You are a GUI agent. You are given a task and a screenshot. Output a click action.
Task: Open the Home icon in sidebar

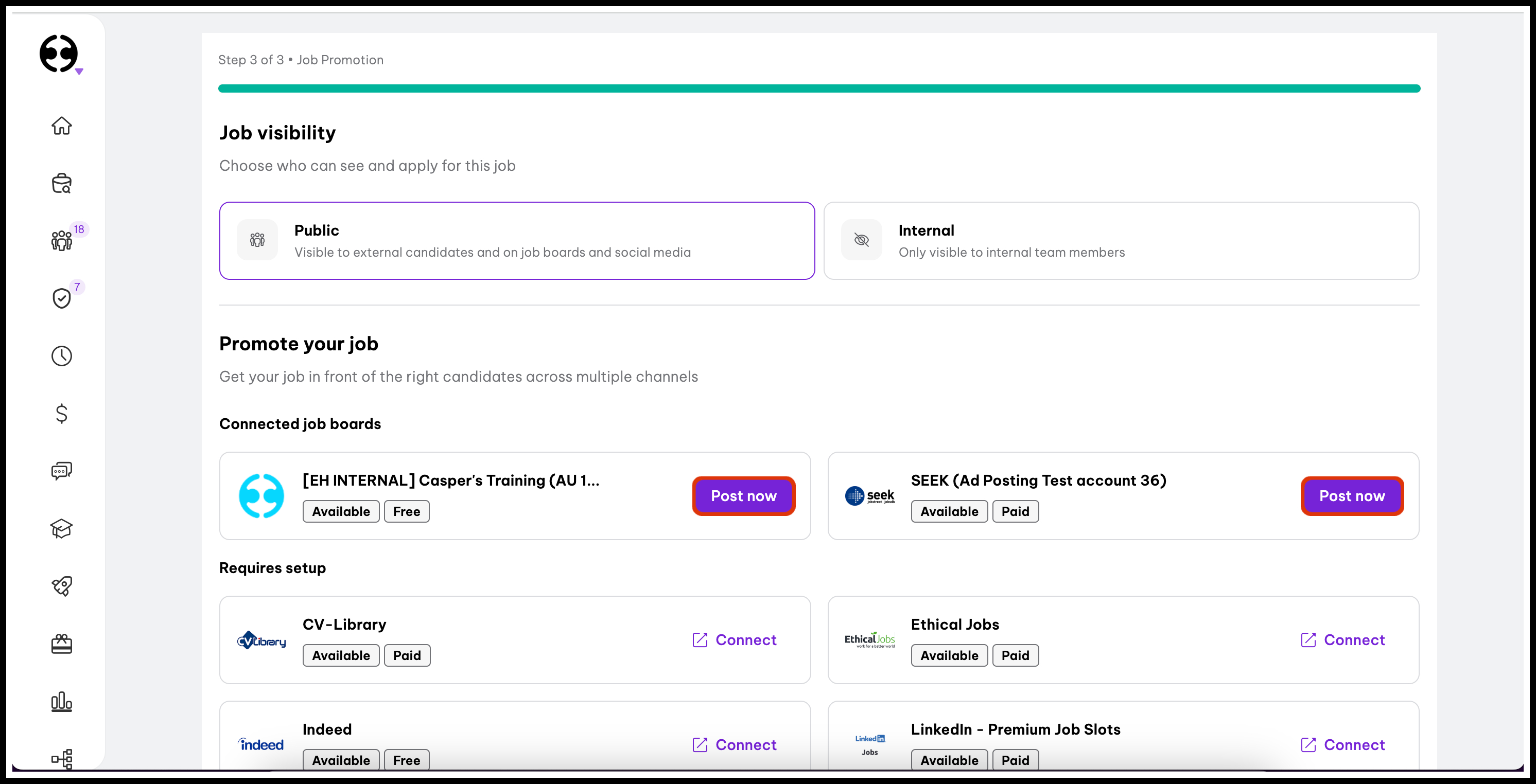[x=61, y=126]
